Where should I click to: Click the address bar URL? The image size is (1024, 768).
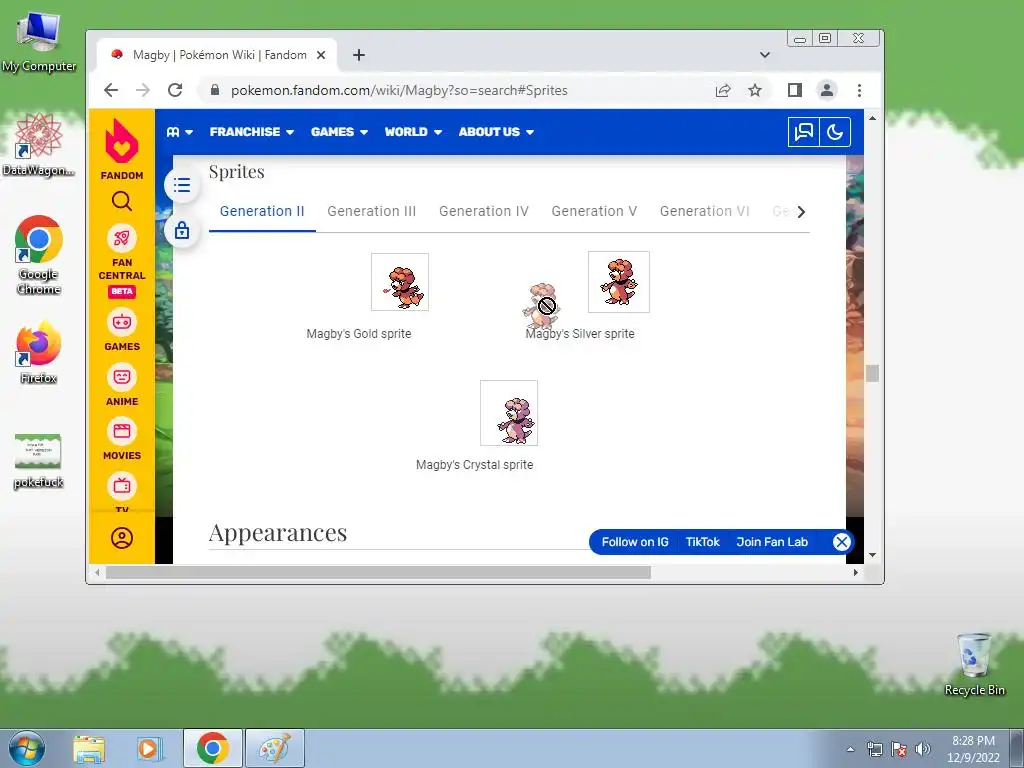tap(399, 90)
